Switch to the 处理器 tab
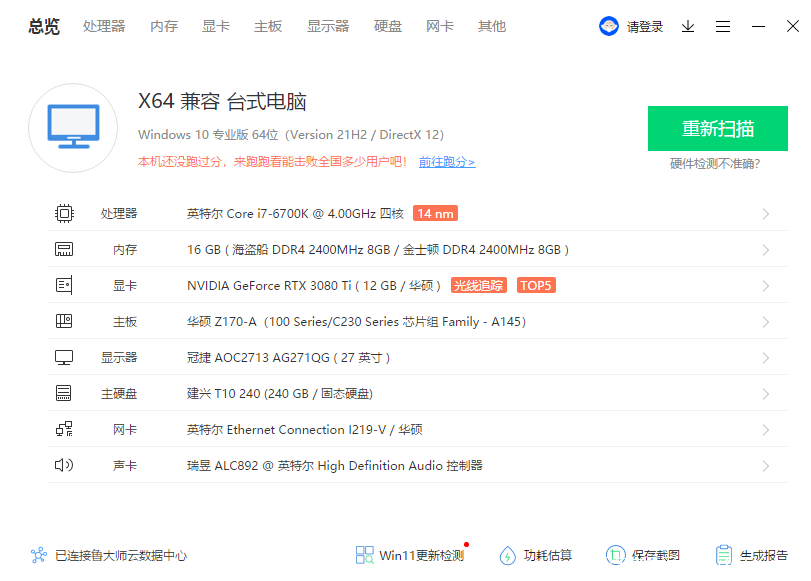The image size is (811, 581). [x=104, y=26]
